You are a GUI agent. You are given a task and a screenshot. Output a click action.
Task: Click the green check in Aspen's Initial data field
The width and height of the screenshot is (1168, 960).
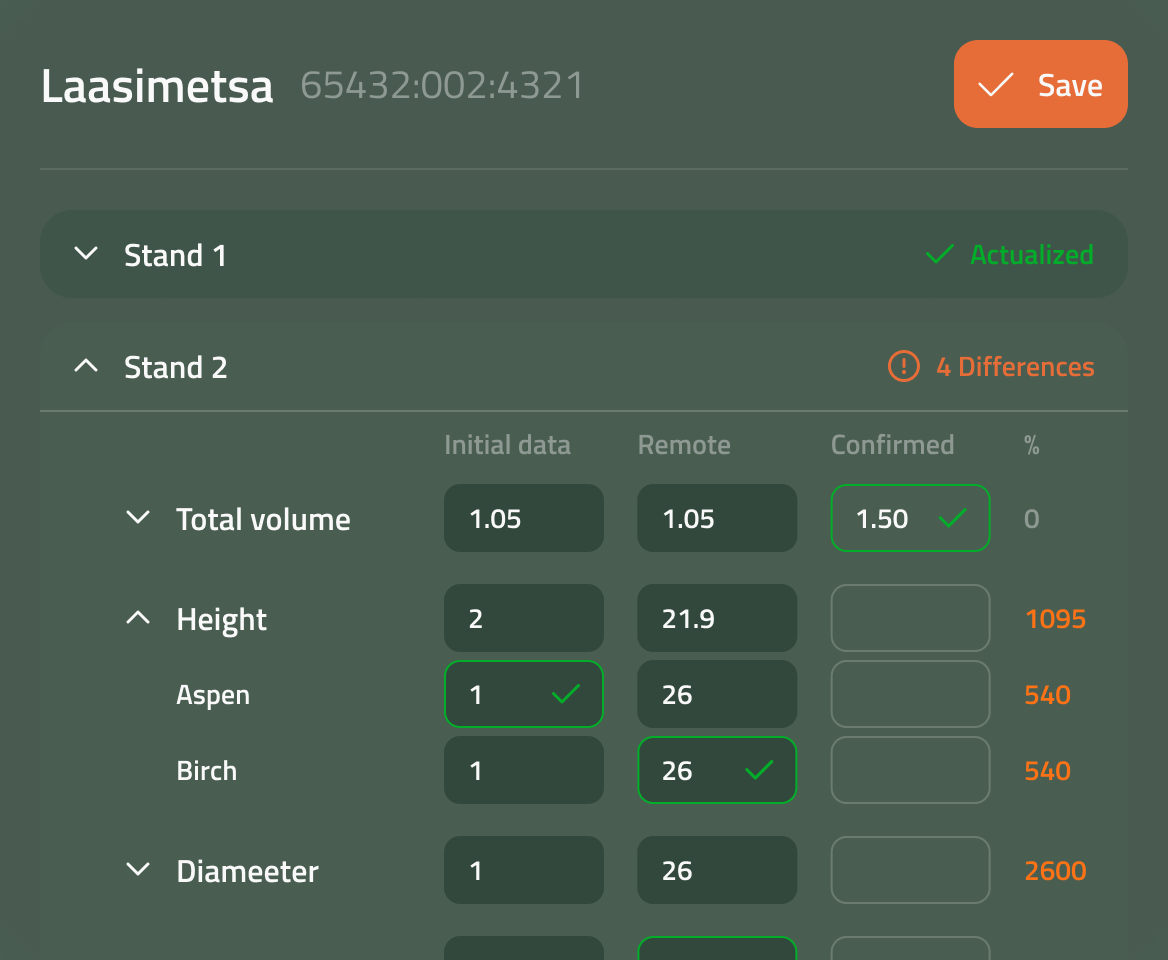click(x=567, y=694)
